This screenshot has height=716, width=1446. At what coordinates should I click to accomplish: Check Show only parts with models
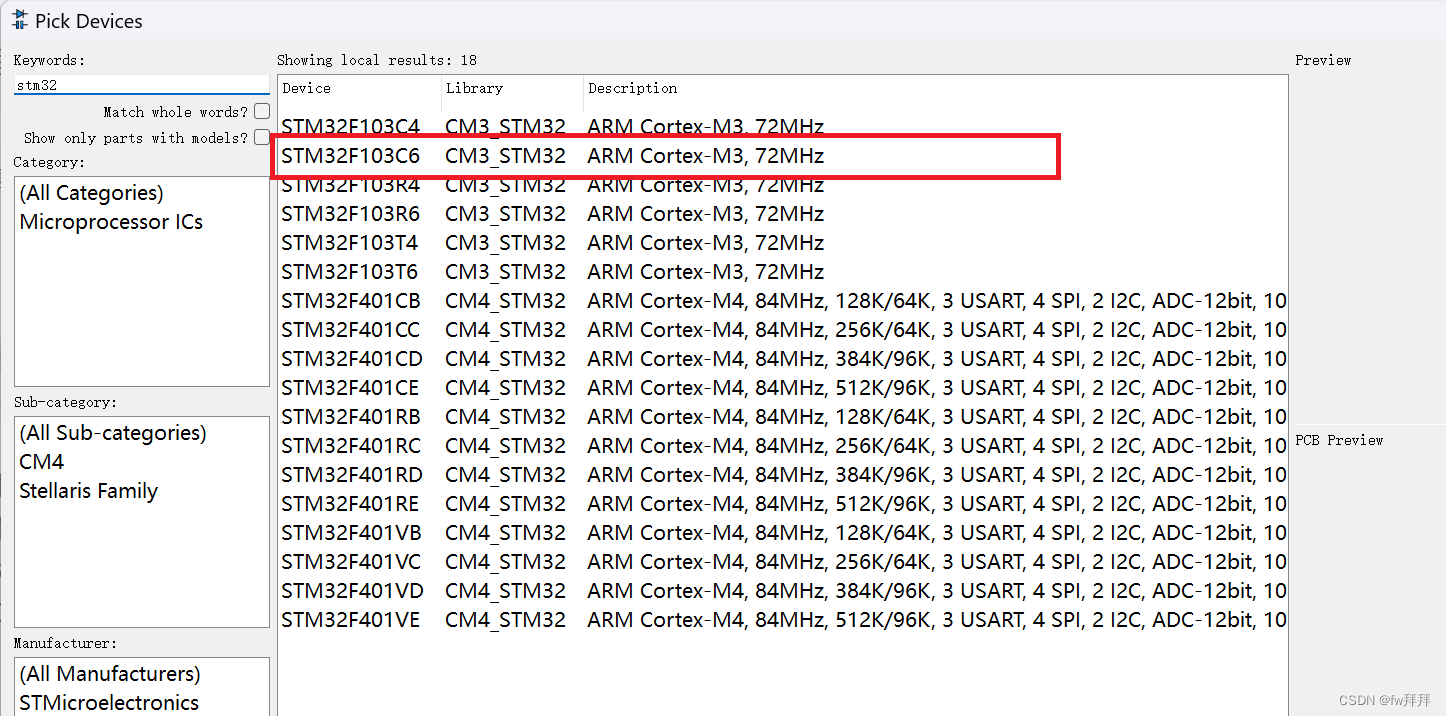[261, 137]
